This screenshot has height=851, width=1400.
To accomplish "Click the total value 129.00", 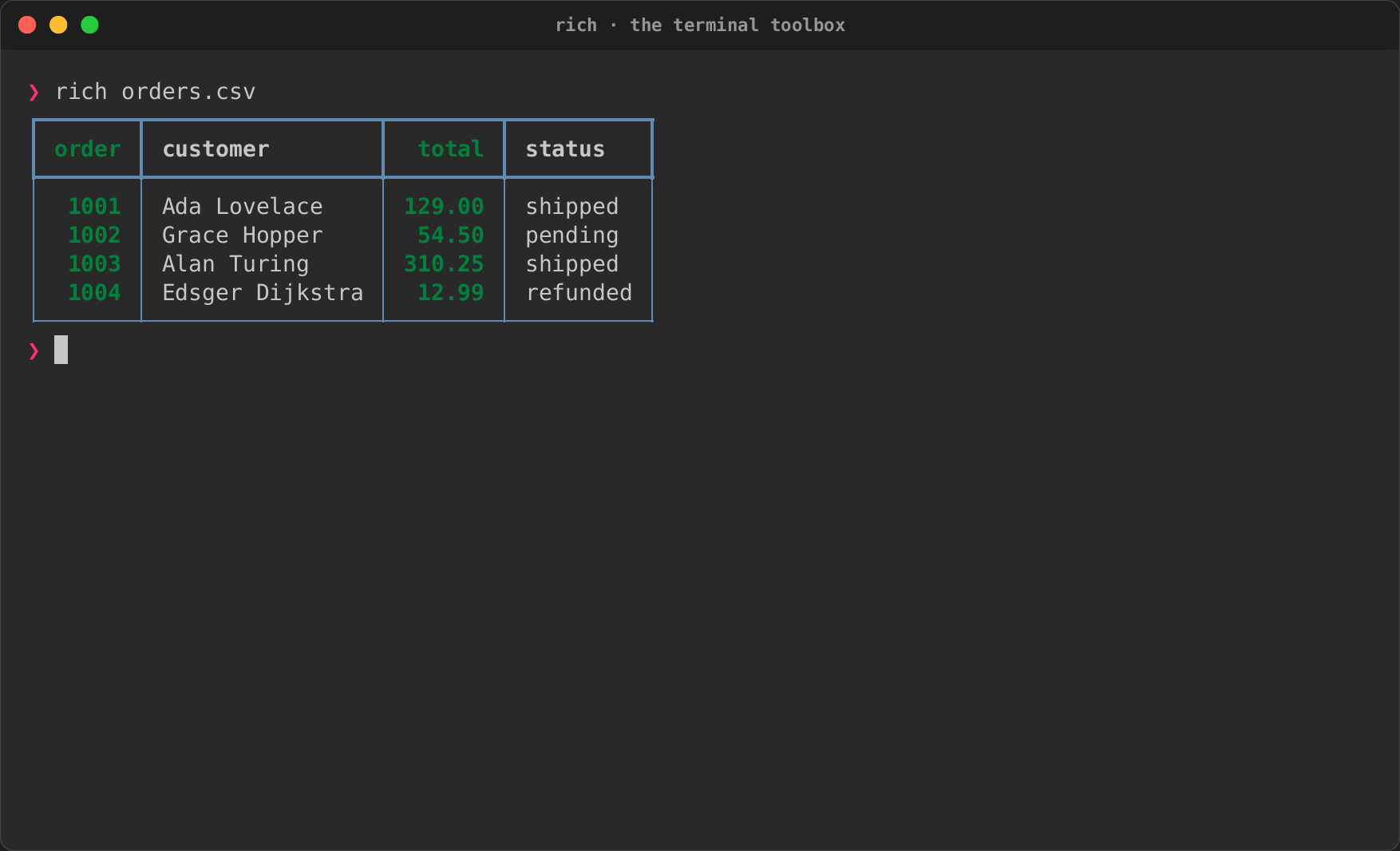I will 444,206.
